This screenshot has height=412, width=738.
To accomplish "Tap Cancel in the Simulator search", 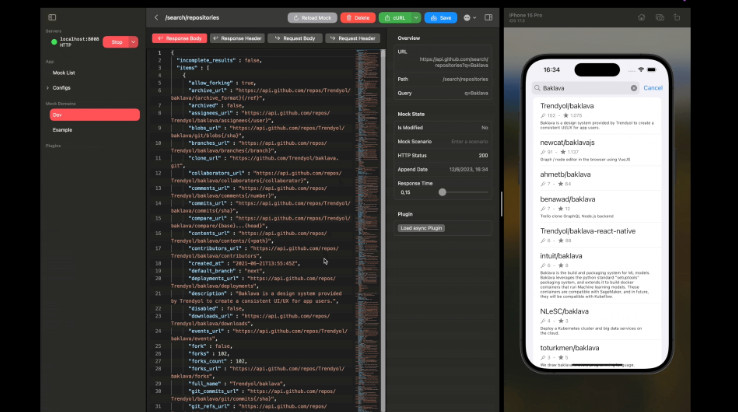I will [653, 88].
